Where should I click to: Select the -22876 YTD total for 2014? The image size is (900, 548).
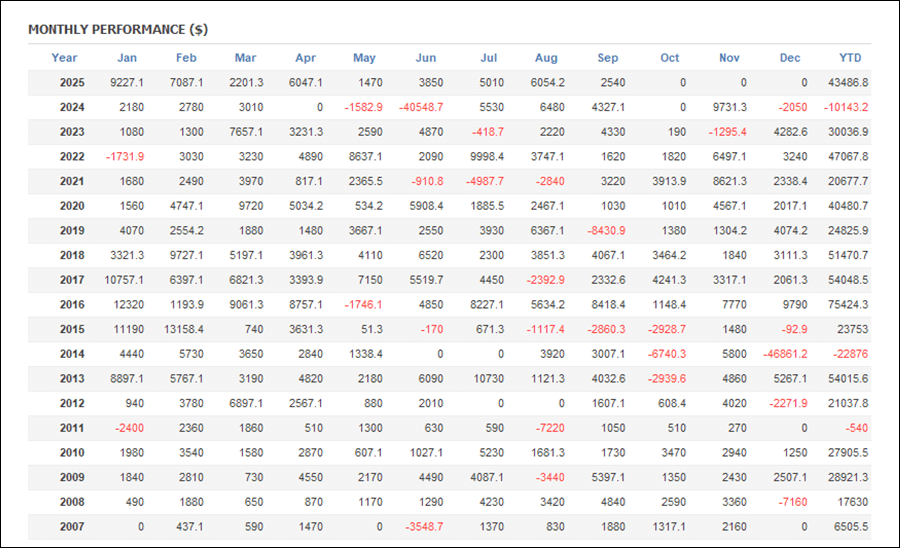[849, 354]
